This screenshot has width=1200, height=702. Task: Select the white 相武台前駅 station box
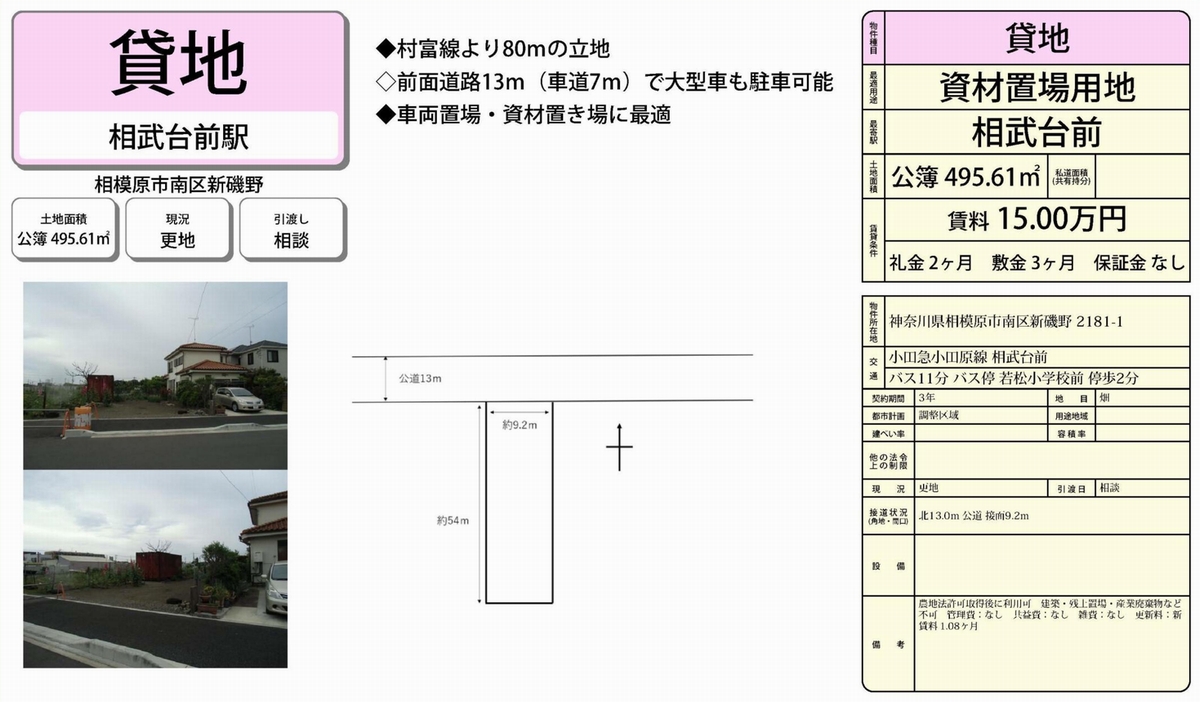point(180,135)
